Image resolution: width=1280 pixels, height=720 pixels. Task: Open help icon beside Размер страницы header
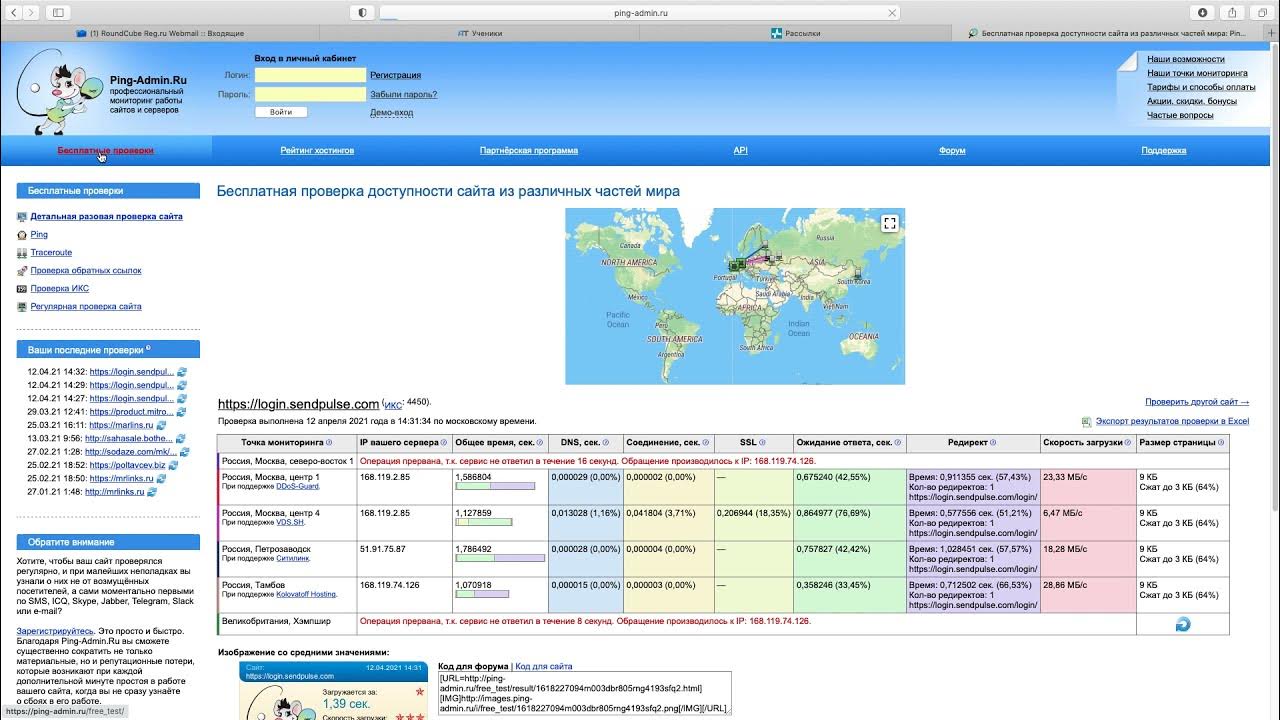click(1221, 442)
